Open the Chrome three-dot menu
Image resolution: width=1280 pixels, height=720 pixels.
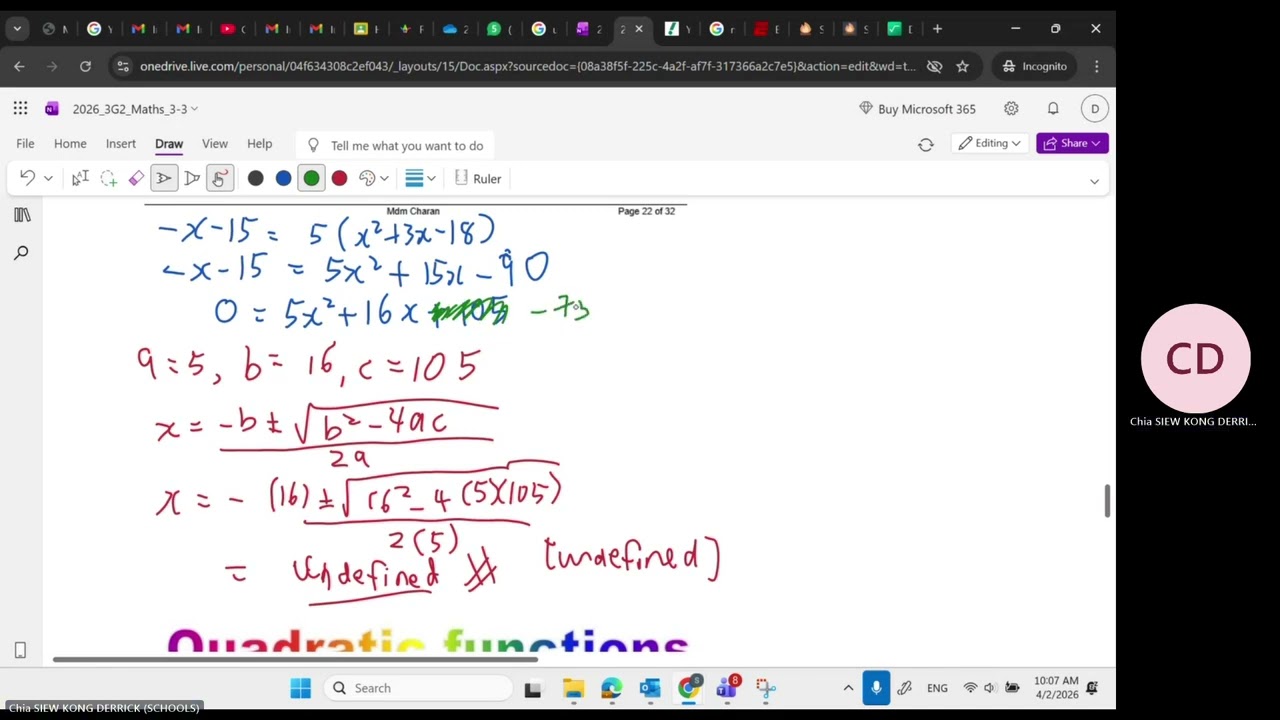click(1097, 66)
